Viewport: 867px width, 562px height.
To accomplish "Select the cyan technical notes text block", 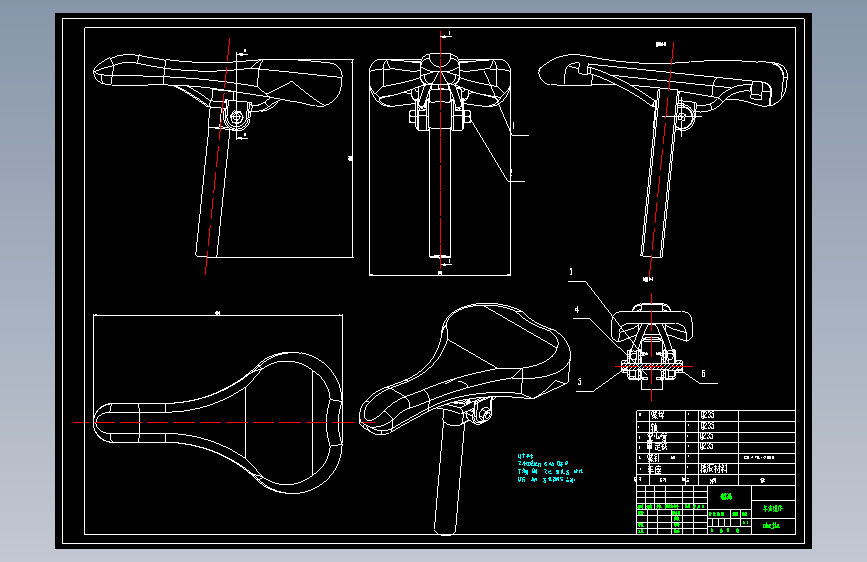I will [x=550, y=469].
